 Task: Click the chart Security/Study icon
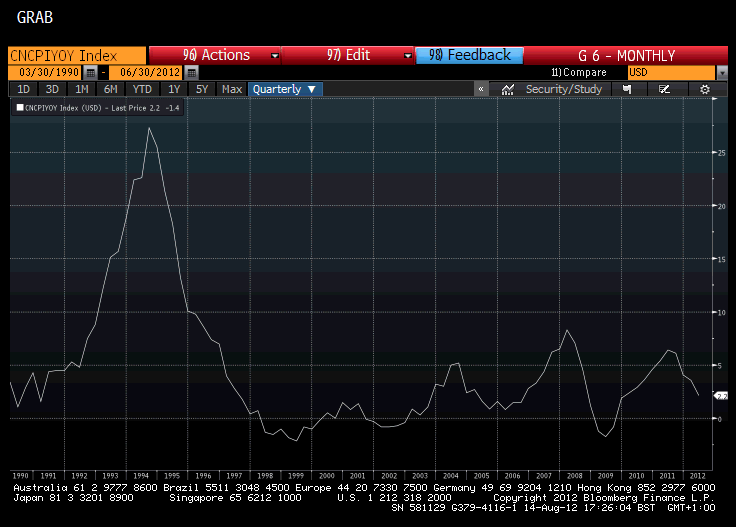click(x=507, y=89)
